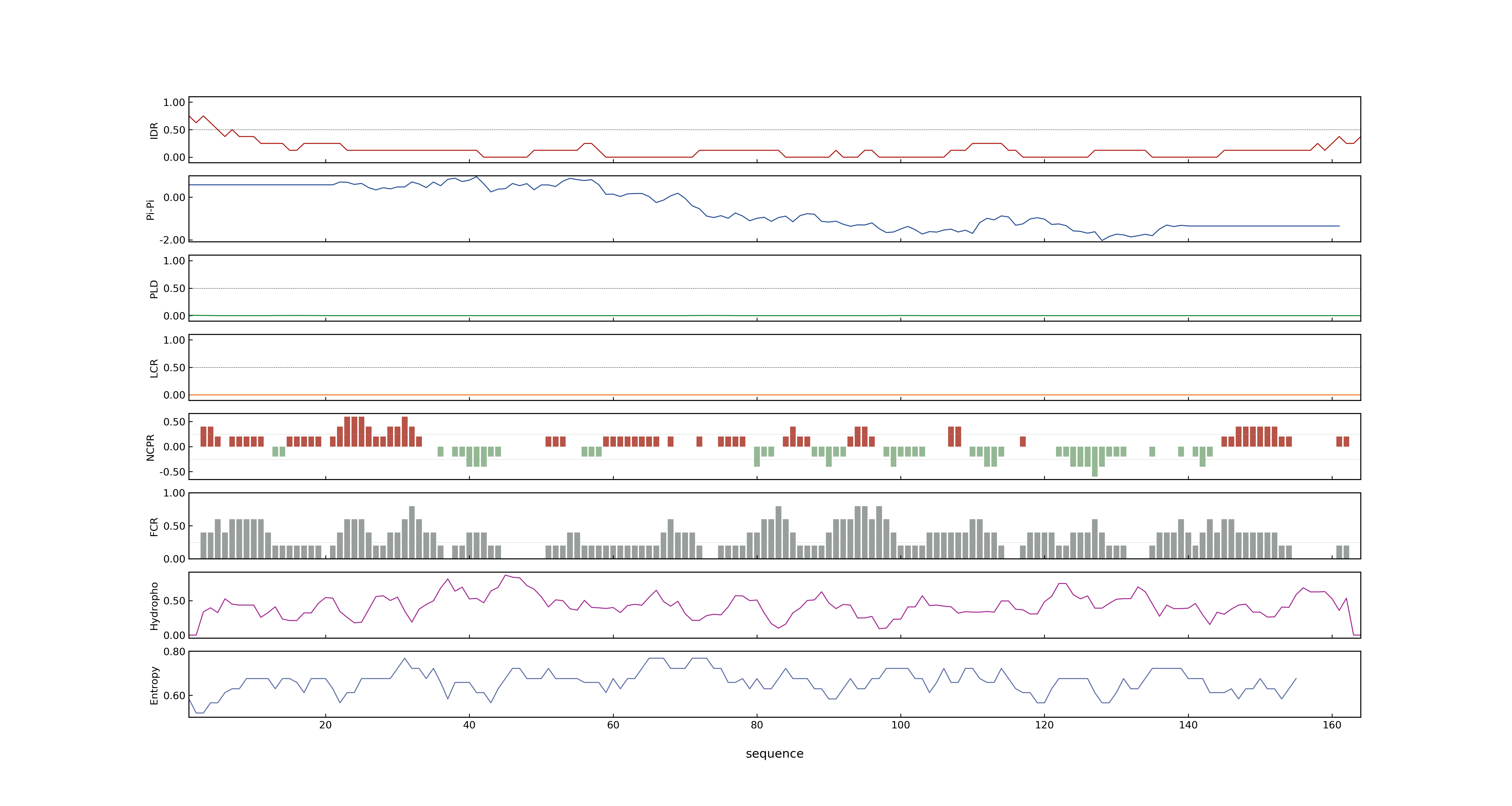Click x-axis tick label 20
The width and height of the screenshot is (1512, 806).
(325, 725)
